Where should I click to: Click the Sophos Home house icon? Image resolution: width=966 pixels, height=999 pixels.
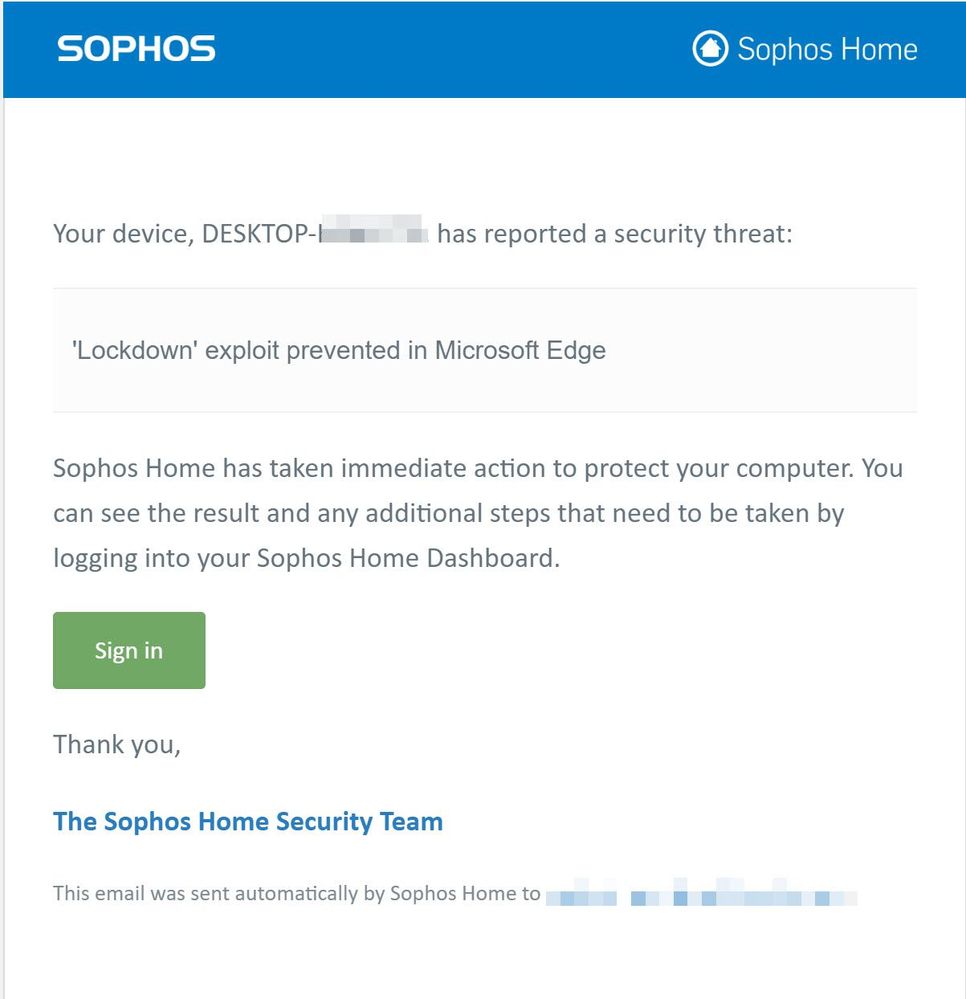tap(710, 48)
